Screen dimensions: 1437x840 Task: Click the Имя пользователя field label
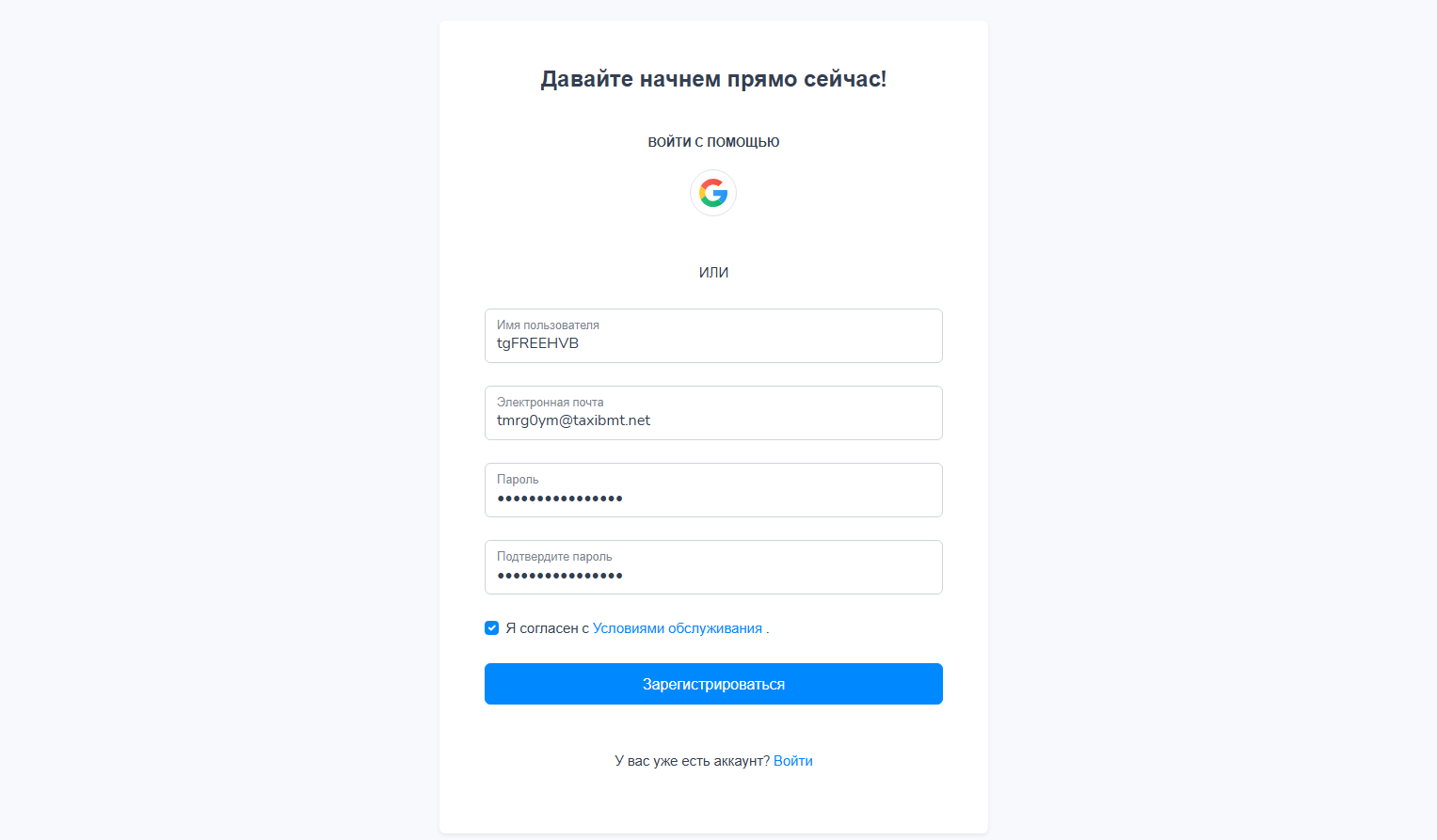click(x=548, y=325)
